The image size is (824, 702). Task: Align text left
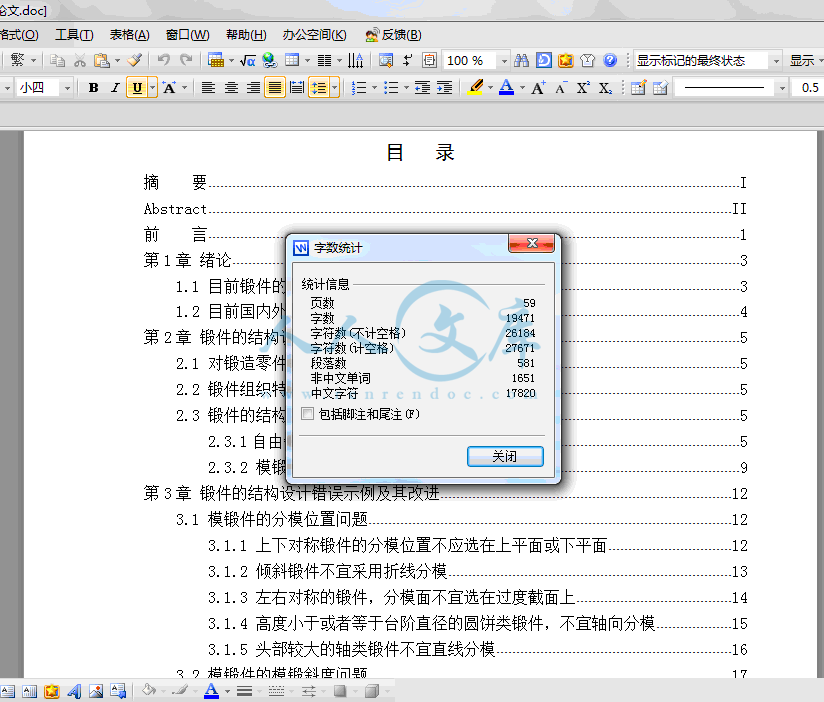(208, 88)
